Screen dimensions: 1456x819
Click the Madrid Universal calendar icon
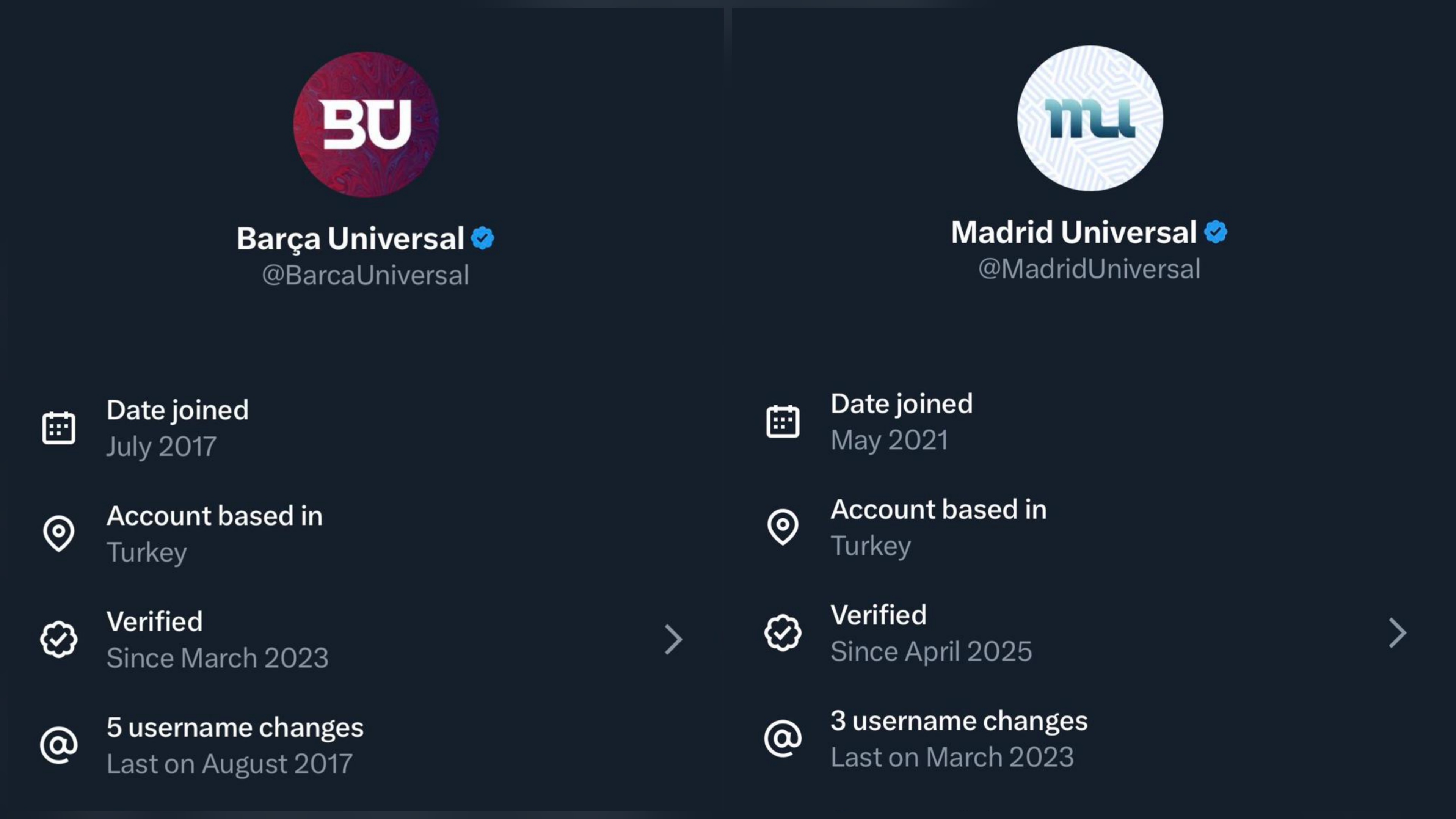pyautogui.click(x=783, y=422)
